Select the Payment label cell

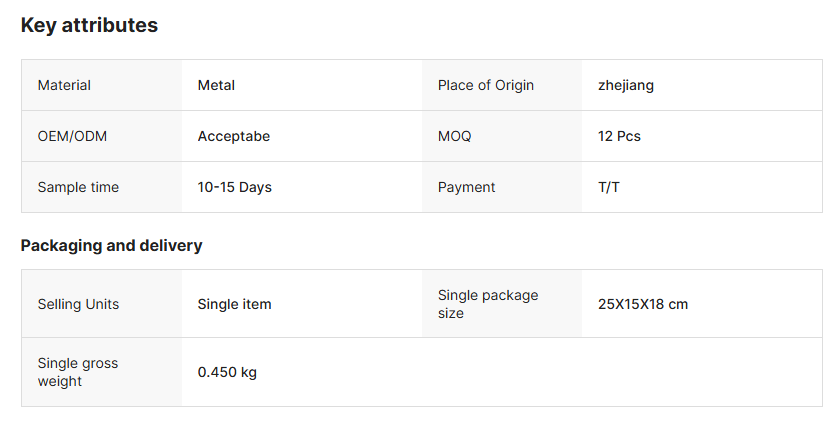click(x=466, y=187)
